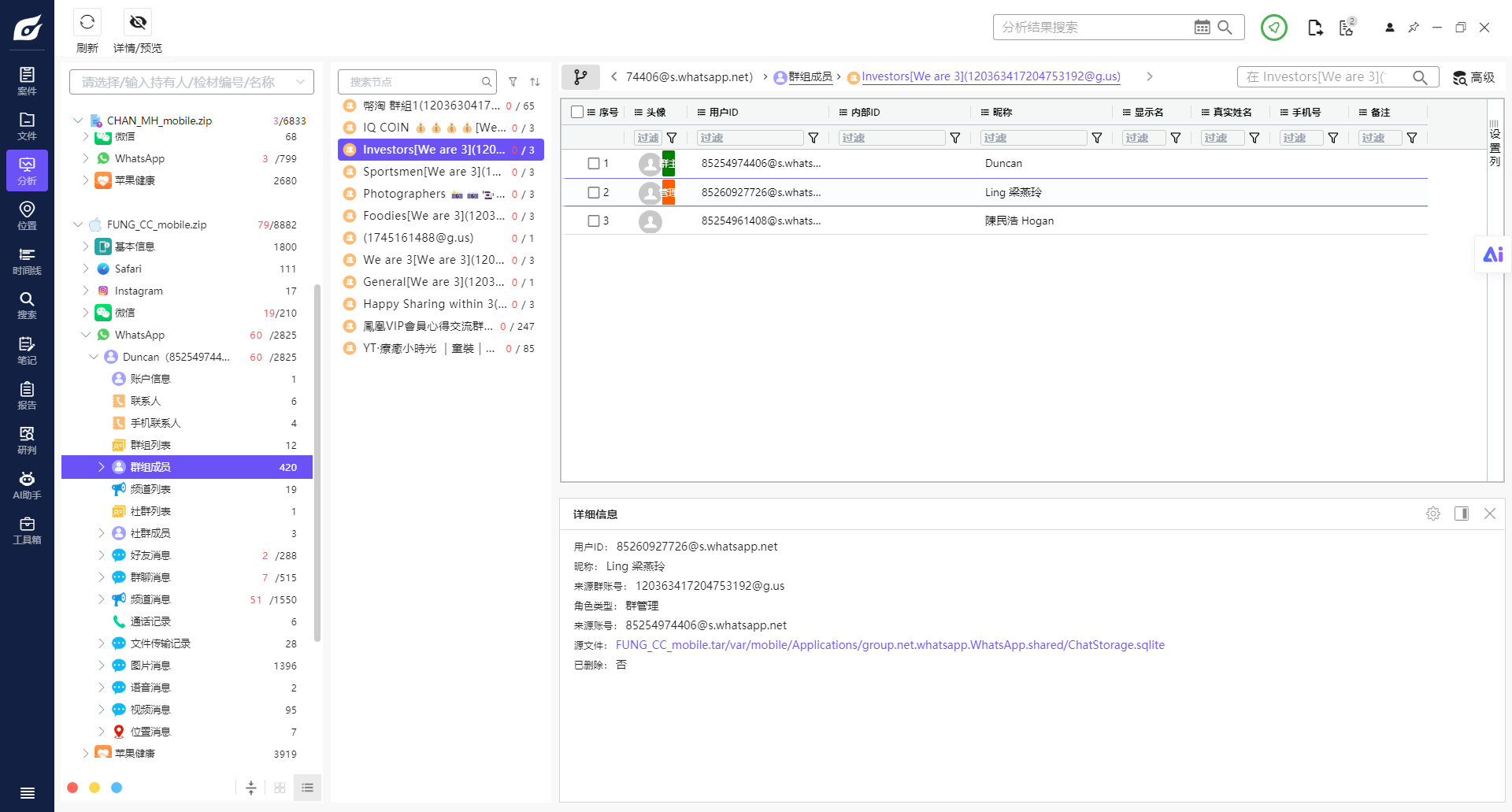Open detail panel settings gear

pyautogui.click(x=1433, y=514)
